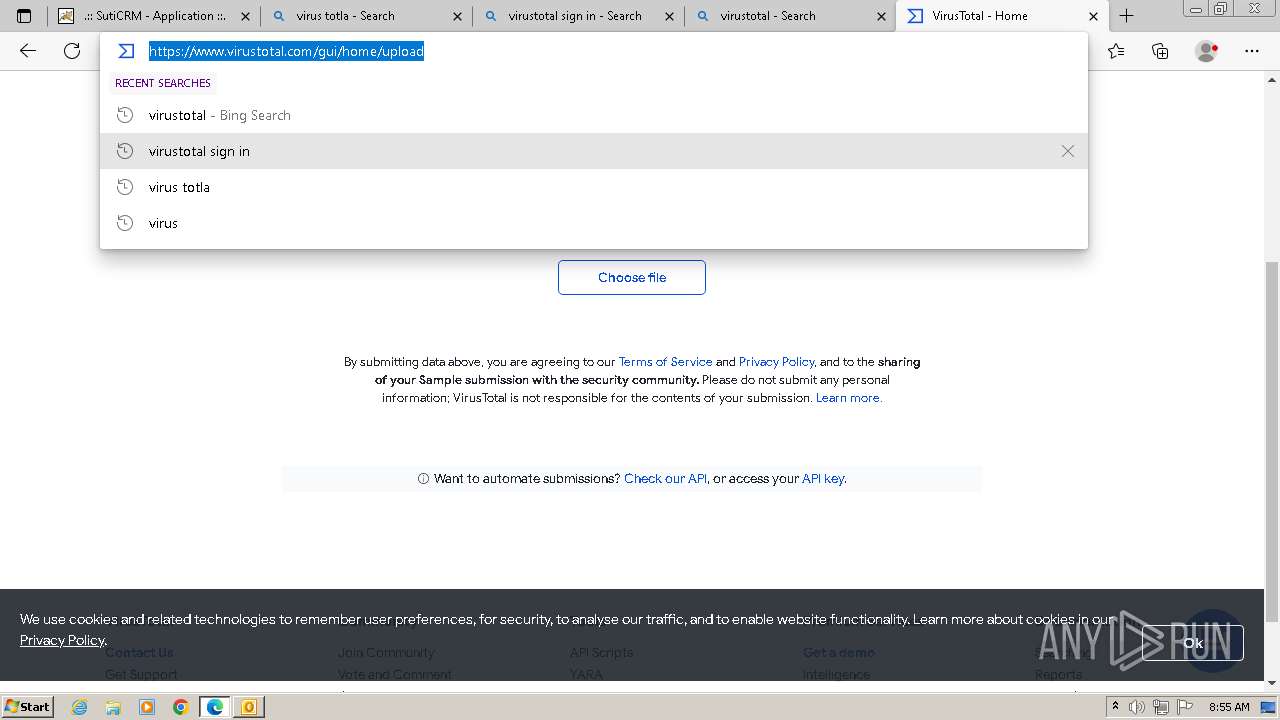Pick 'virus totla' recent search

594,187
